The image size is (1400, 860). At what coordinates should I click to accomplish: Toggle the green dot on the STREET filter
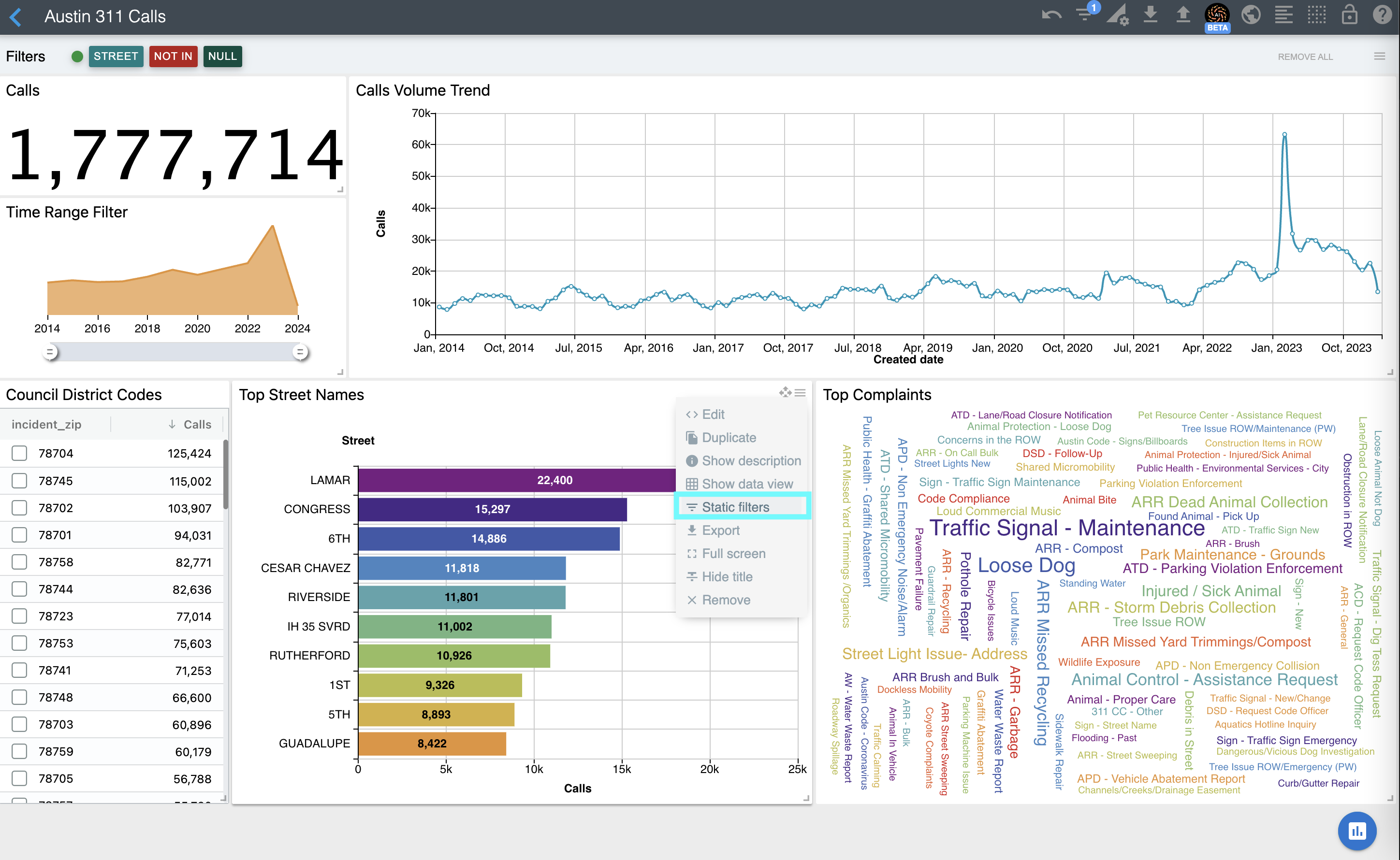point(77,57)
